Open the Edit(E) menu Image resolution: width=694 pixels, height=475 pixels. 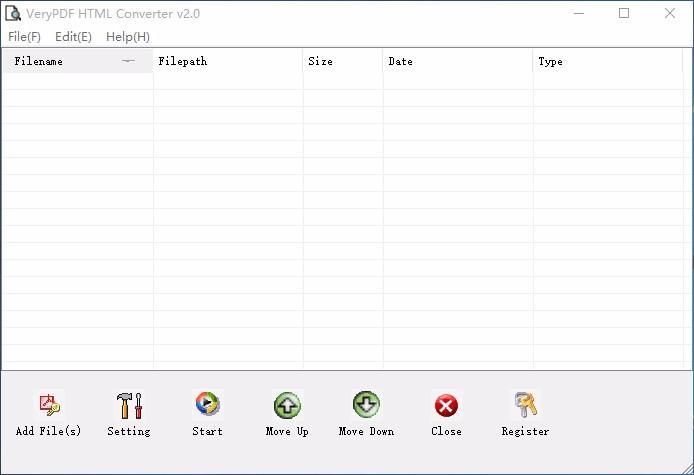pos(73,37)
